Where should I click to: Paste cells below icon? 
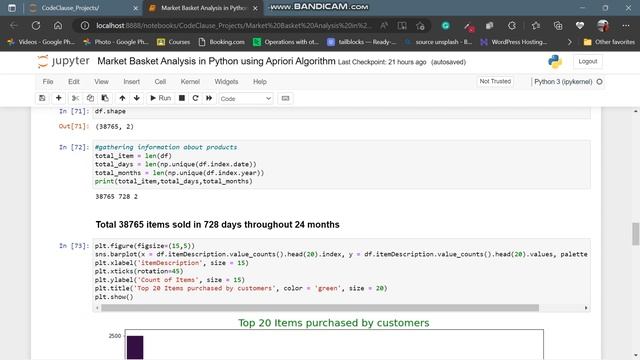click(105, 98)
